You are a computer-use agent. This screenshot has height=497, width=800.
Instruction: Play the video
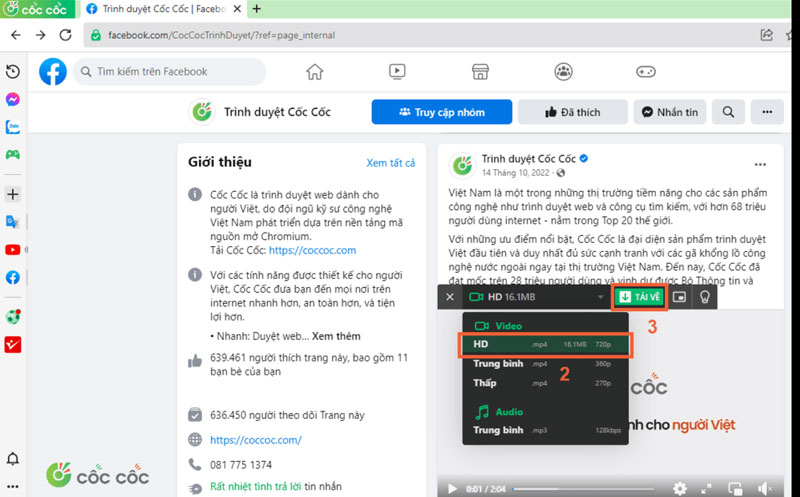click(452, 489)
